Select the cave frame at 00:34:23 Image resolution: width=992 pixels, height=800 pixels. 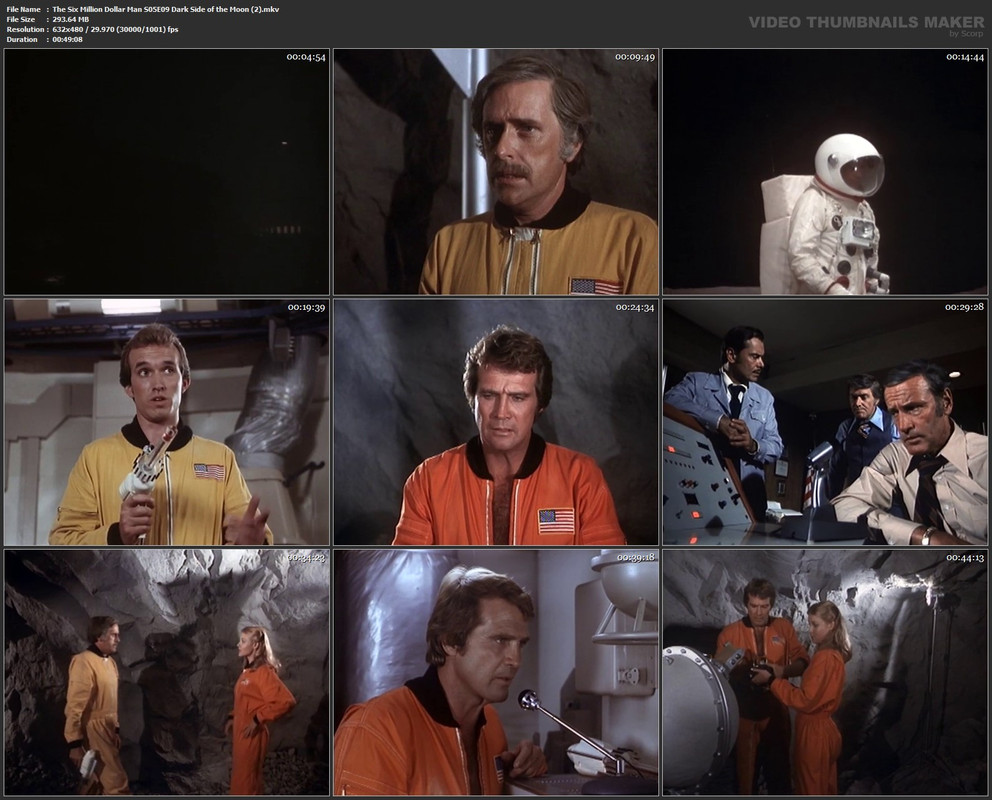[167, 672]
